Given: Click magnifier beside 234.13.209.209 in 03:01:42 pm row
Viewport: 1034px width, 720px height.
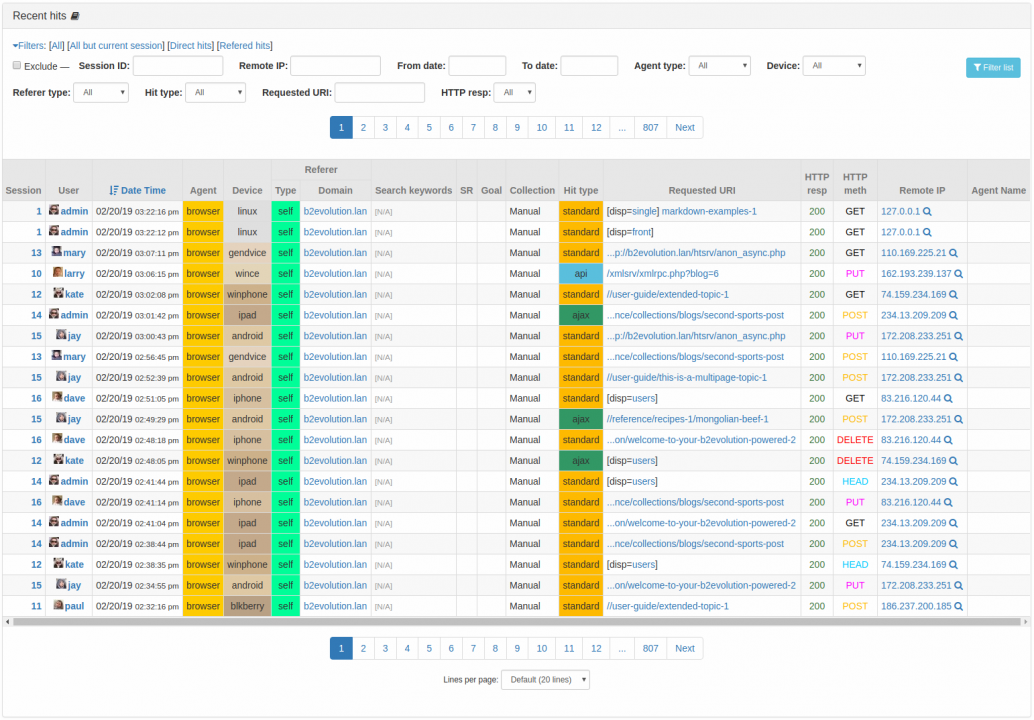Looking at the screenshot, I should click(954, 315).
